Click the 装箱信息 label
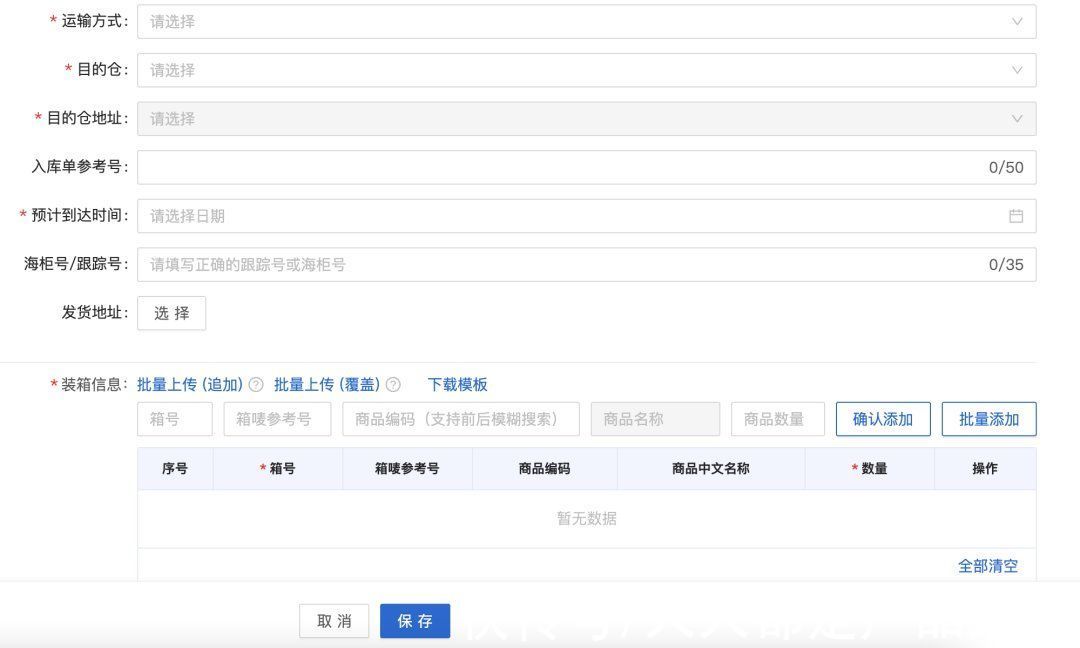The width and height of the screenshot is (1080, 648). (x=91, y=384)
